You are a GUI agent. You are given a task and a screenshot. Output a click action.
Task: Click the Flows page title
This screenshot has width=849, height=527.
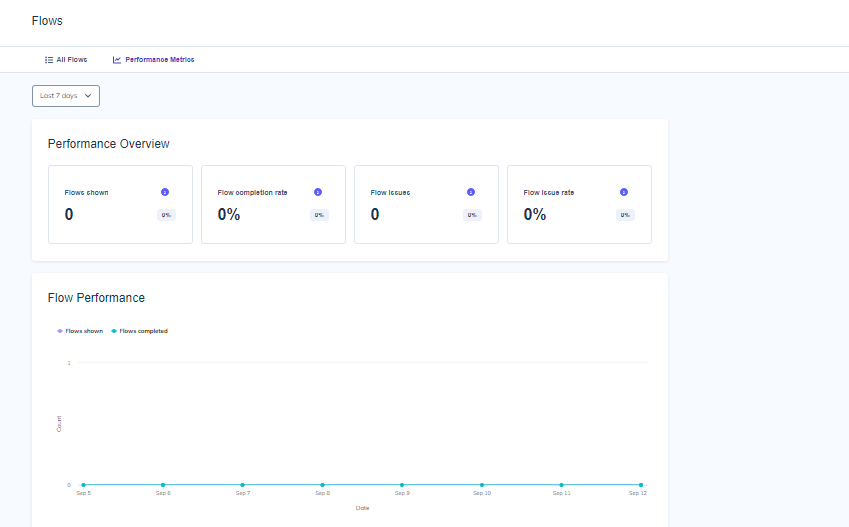click(x=47, y=21)
